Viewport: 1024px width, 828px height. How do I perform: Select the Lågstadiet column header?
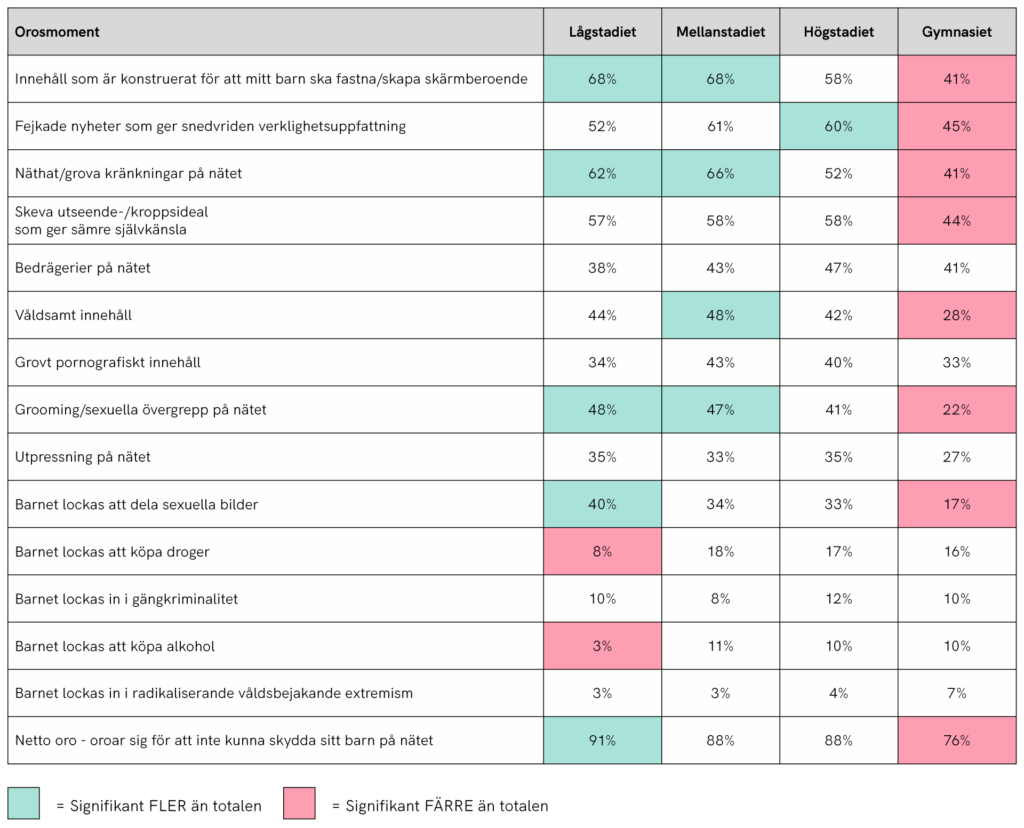pyautogui.click(x=602, y=32)
